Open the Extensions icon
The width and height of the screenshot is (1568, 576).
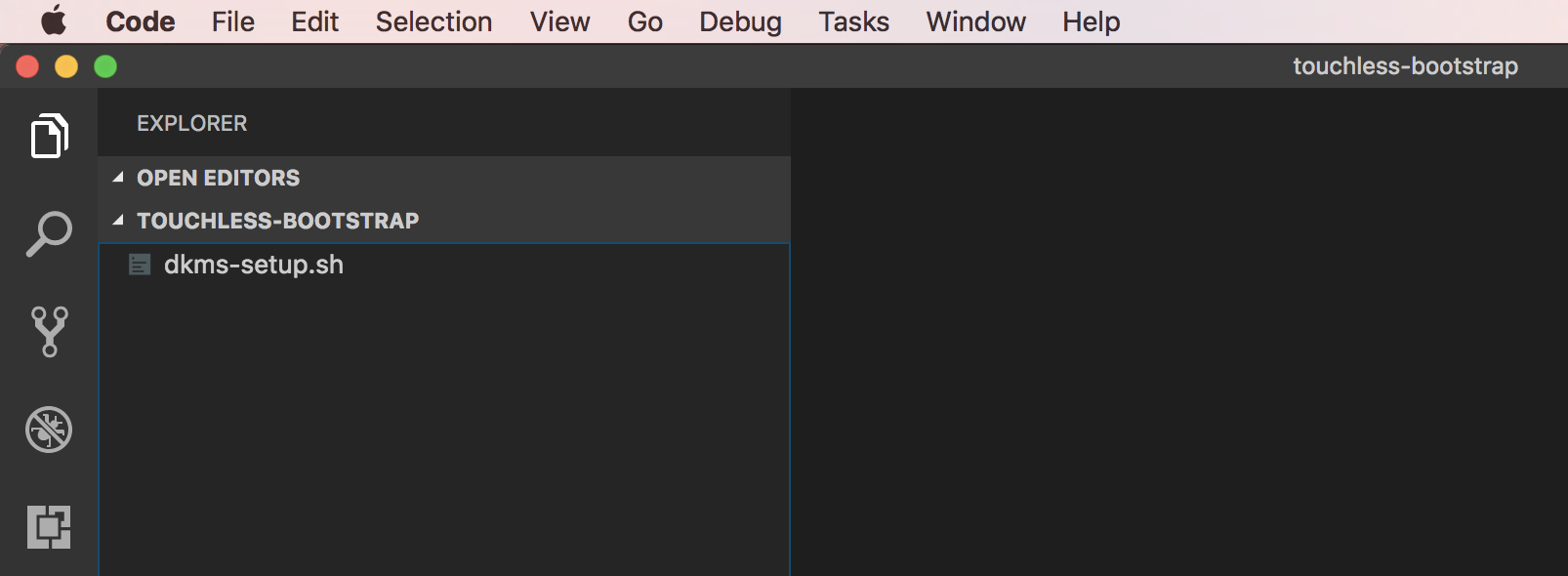pos(47,526)
